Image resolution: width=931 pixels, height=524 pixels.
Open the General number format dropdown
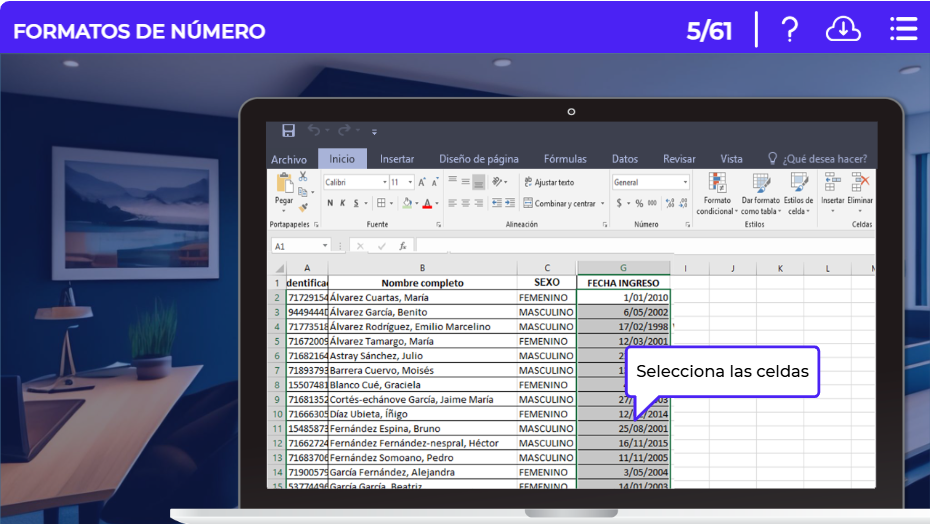click(x=685, y=183)
